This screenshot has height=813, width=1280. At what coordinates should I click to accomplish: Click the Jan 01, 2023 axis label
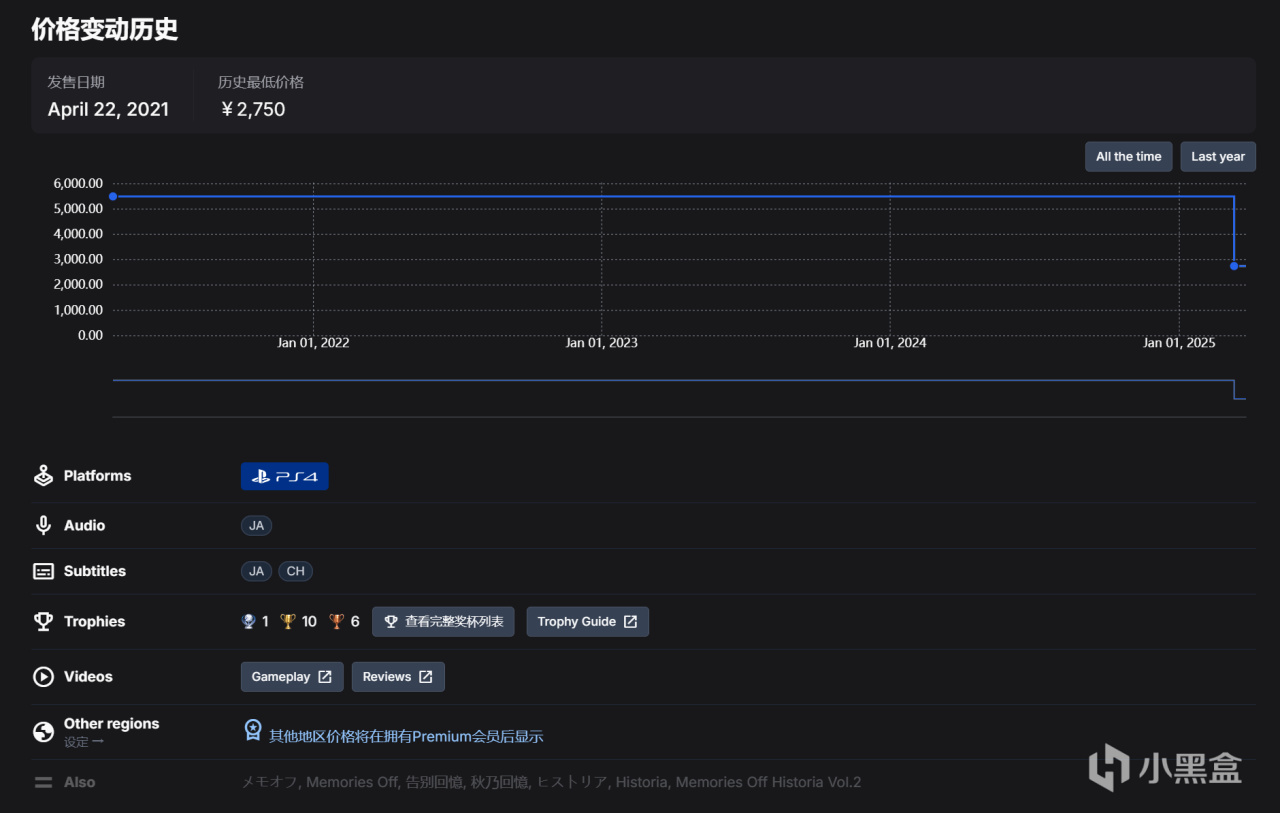tap(601, 343)
